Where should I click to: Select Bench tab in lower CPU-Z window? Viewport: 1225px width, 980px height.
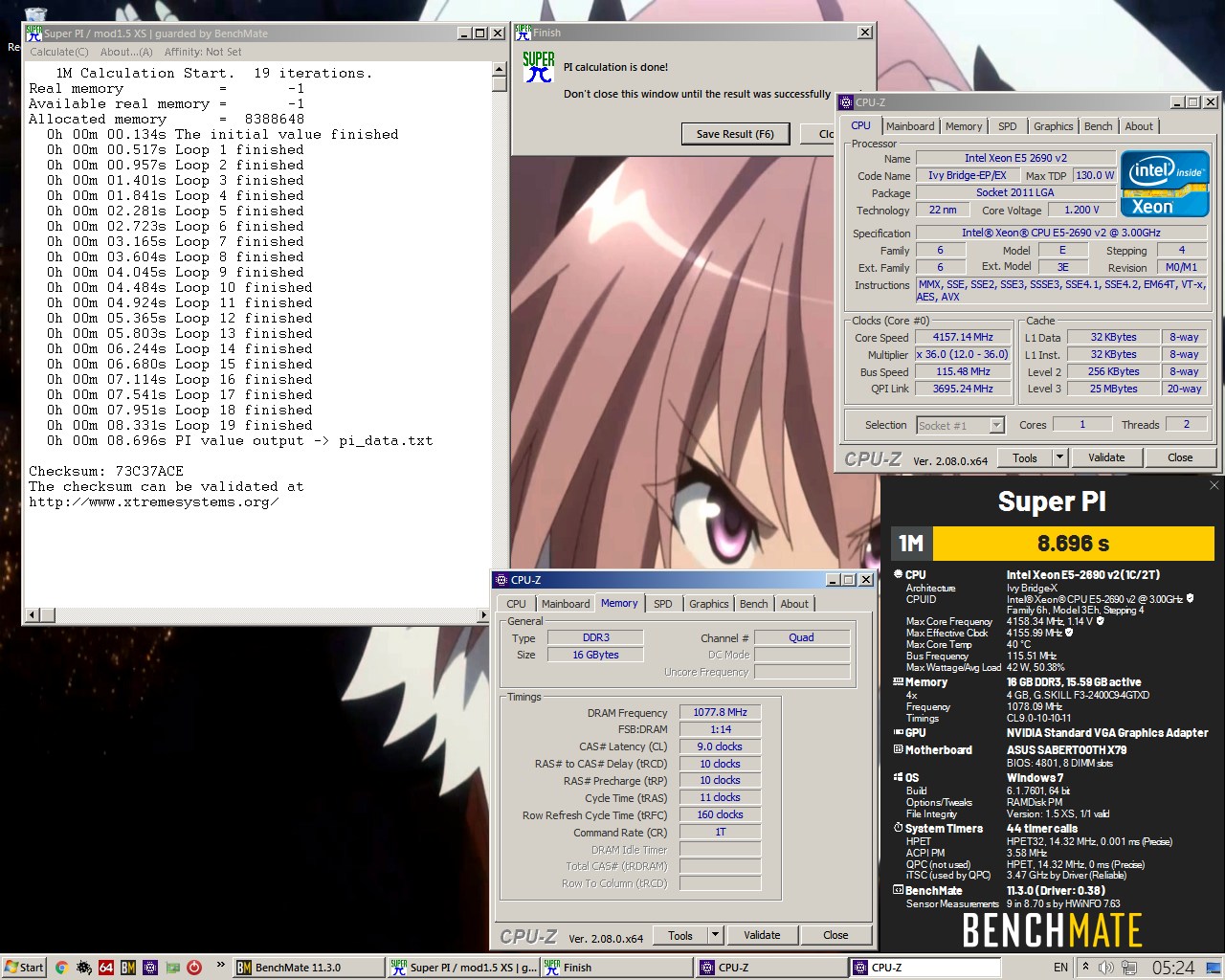pos(754,604)
